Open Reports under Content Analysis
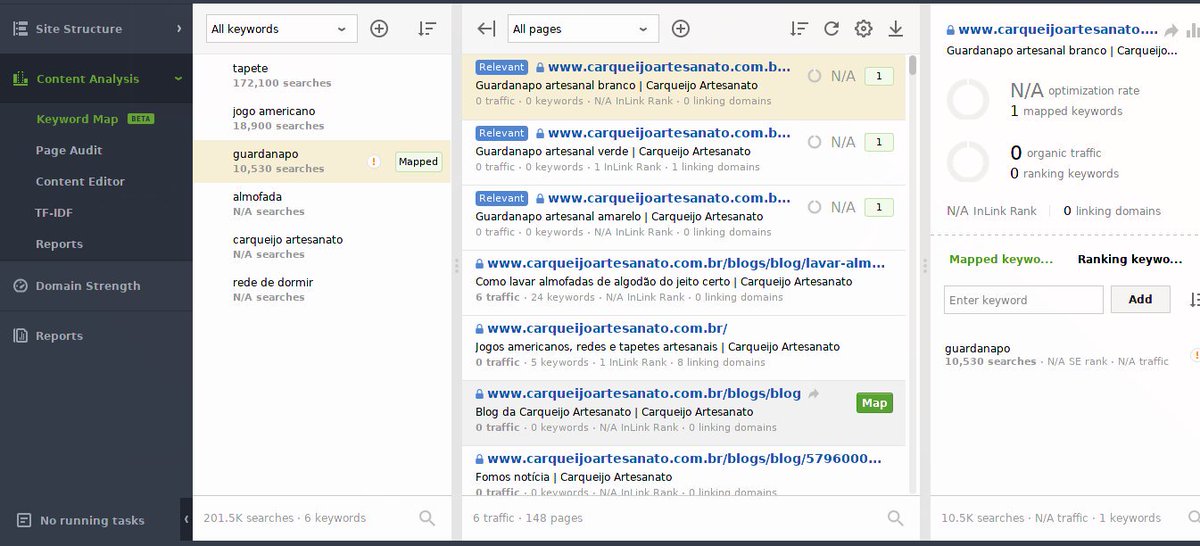The image size is (1200, 546). tap(59, 244)
